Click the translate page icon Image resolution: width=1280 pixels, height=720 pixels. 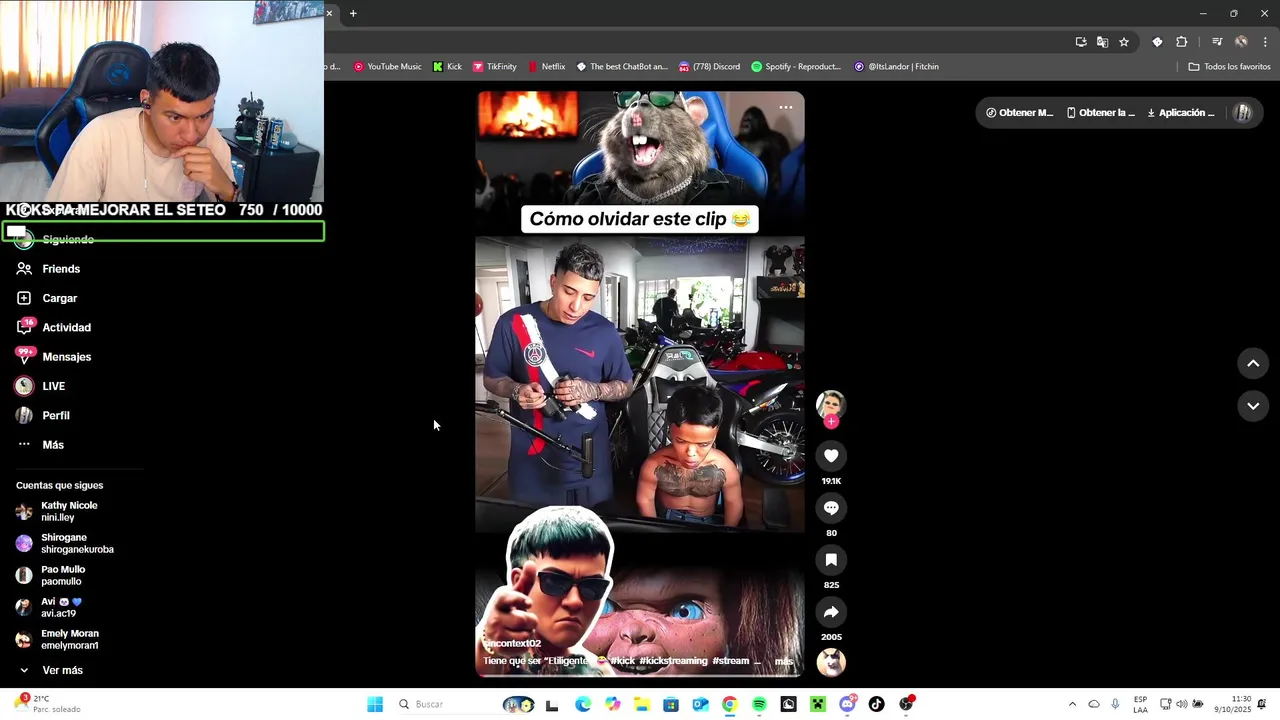[1102, 42]
